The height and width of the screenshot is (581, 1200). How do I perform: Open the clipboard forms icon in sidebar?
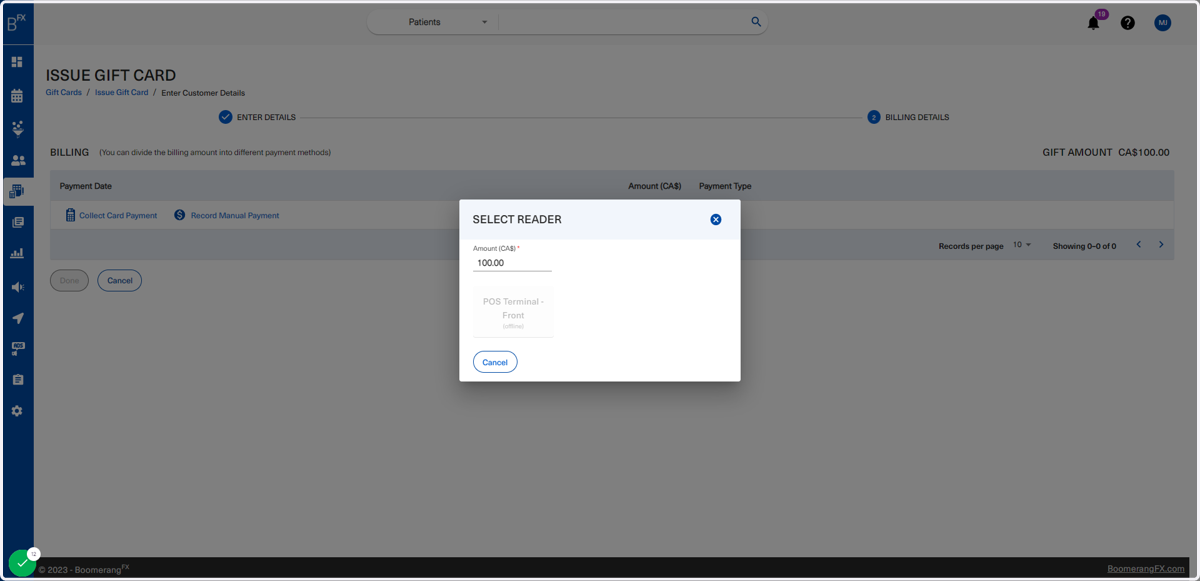click(x=17, y=380)
